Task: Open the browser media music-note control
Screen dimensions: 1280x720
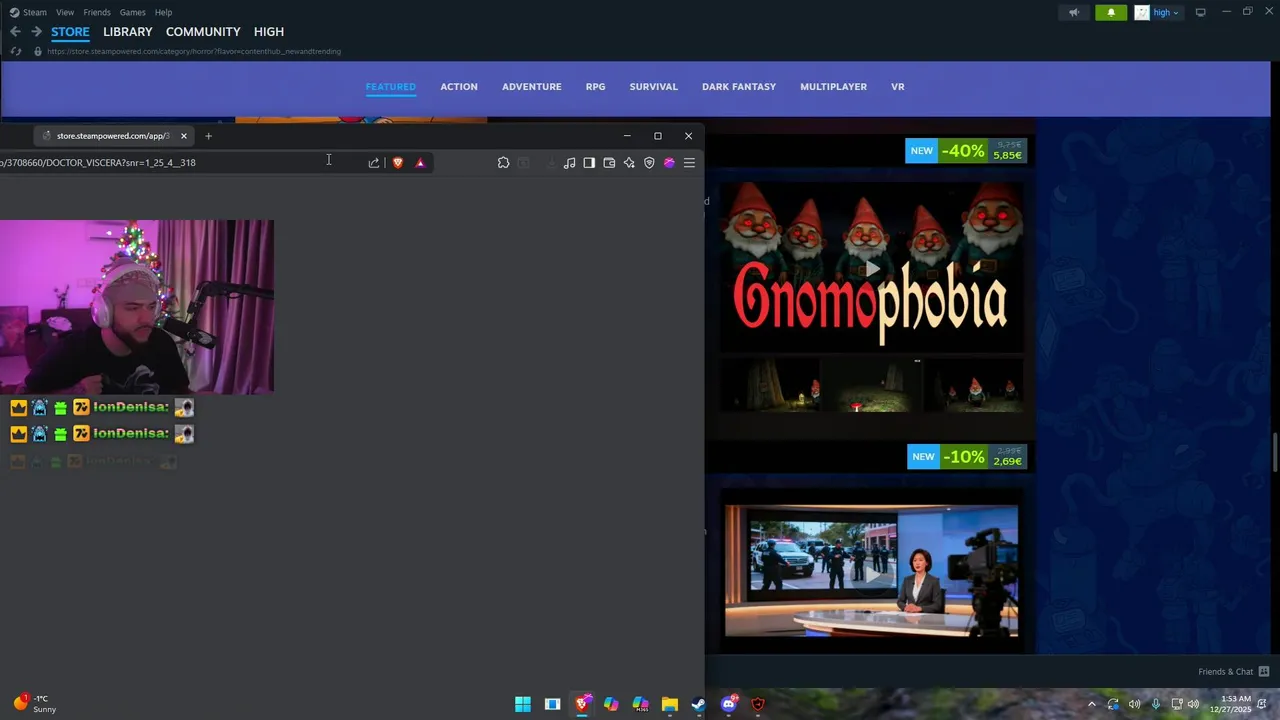Action: tap(569, 163)
